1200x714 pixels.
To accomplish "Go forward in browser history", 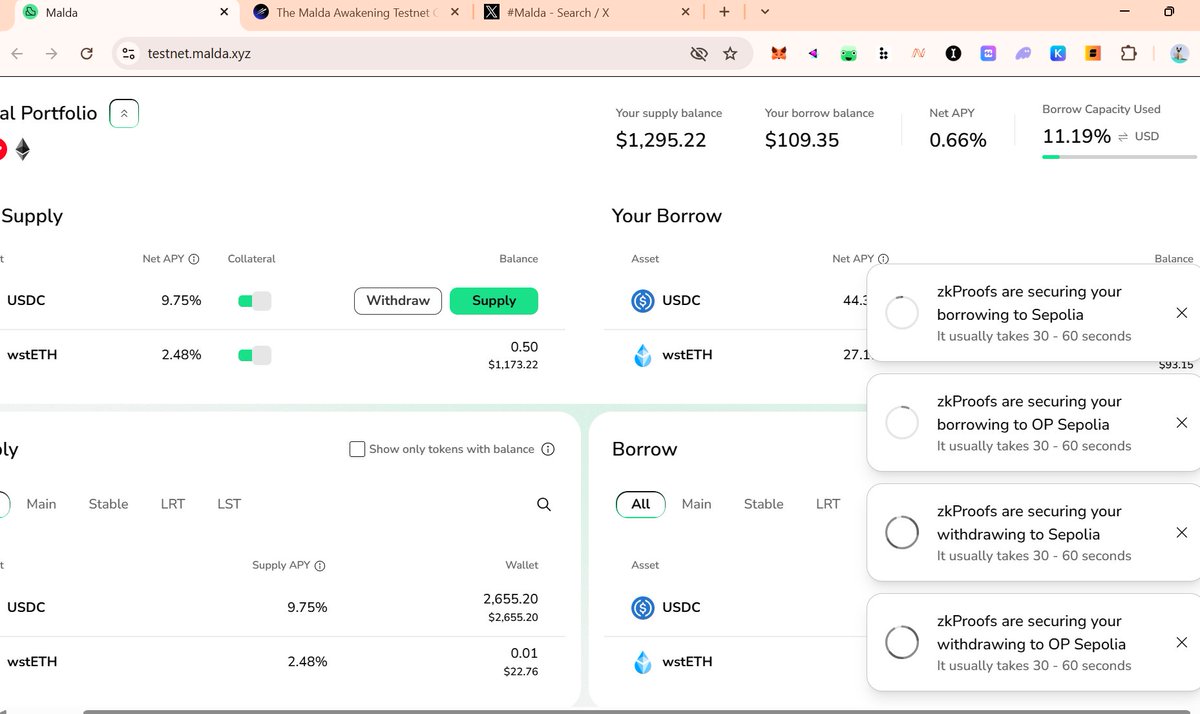I will tap(51, 54).
